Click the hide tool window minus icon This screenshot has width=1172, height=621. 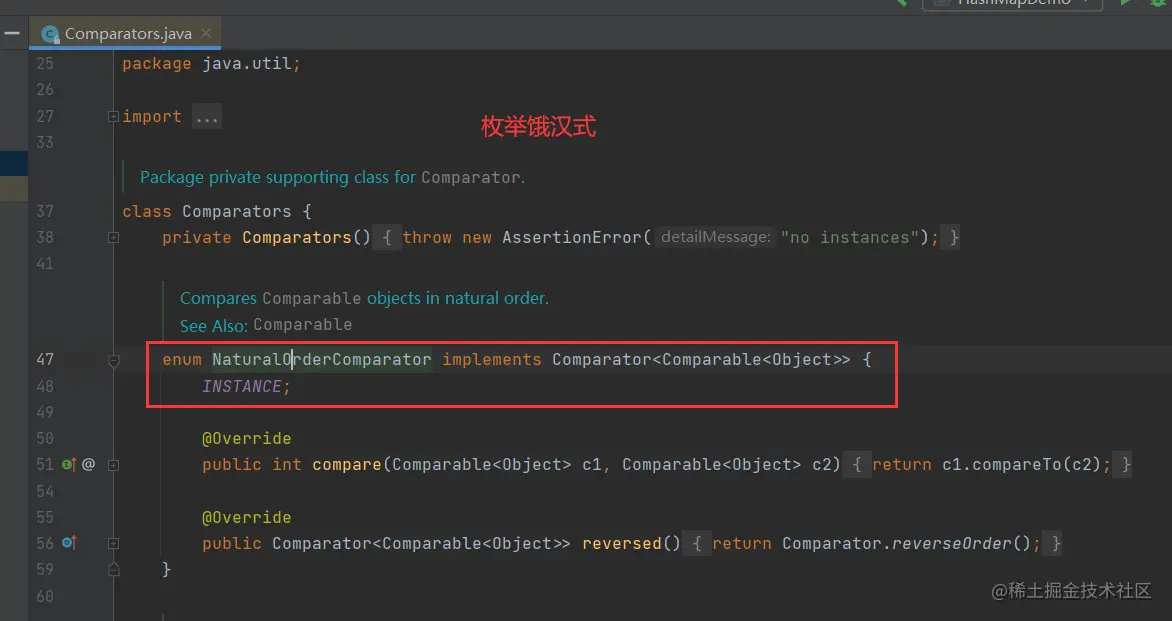coord(12,34)
